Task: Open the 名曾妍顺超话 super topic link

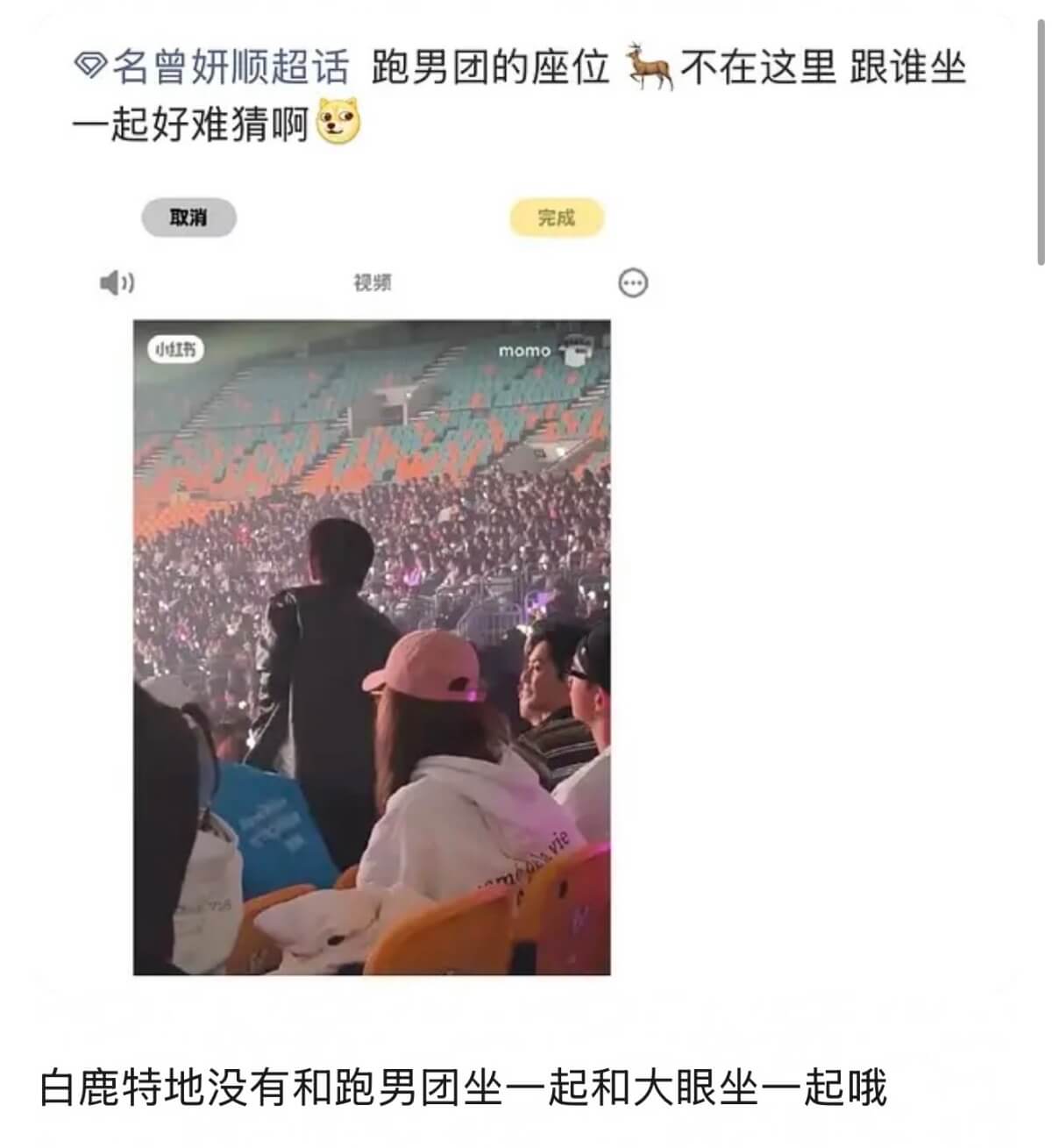Action: pos(230,68)
